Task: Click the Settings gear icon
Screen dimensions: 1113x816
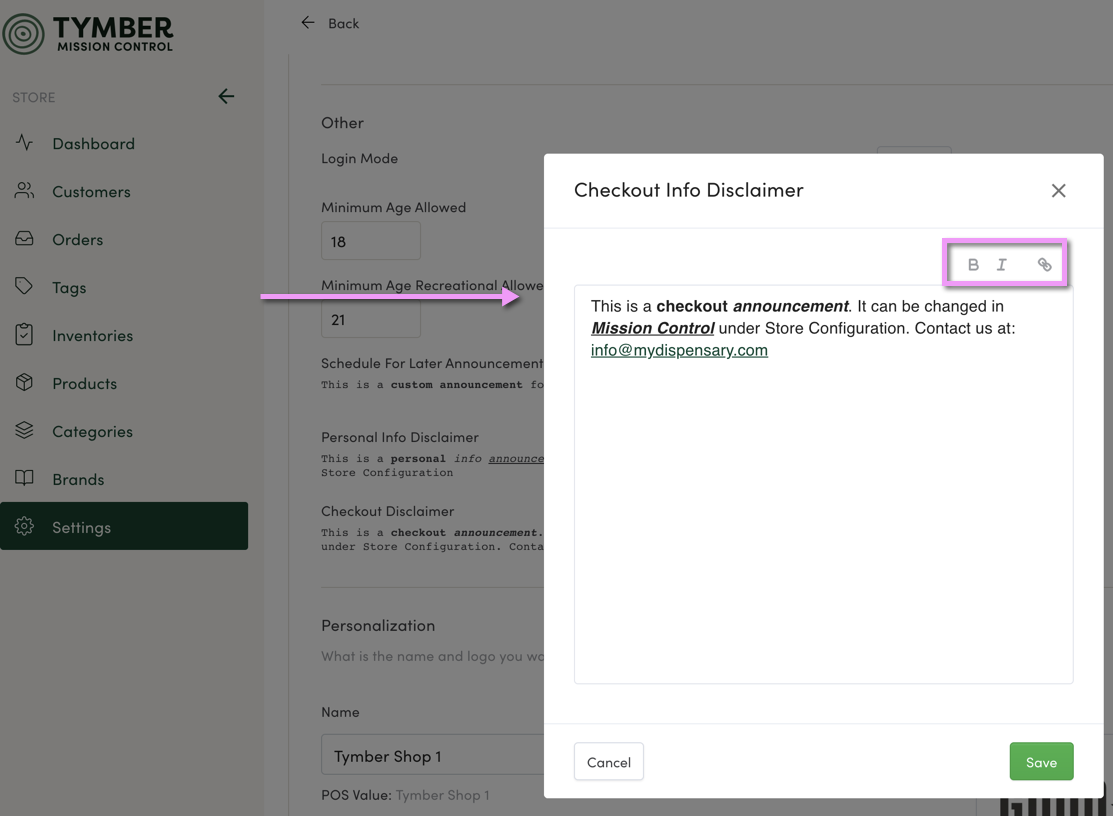Action: [x=25, y=527]
